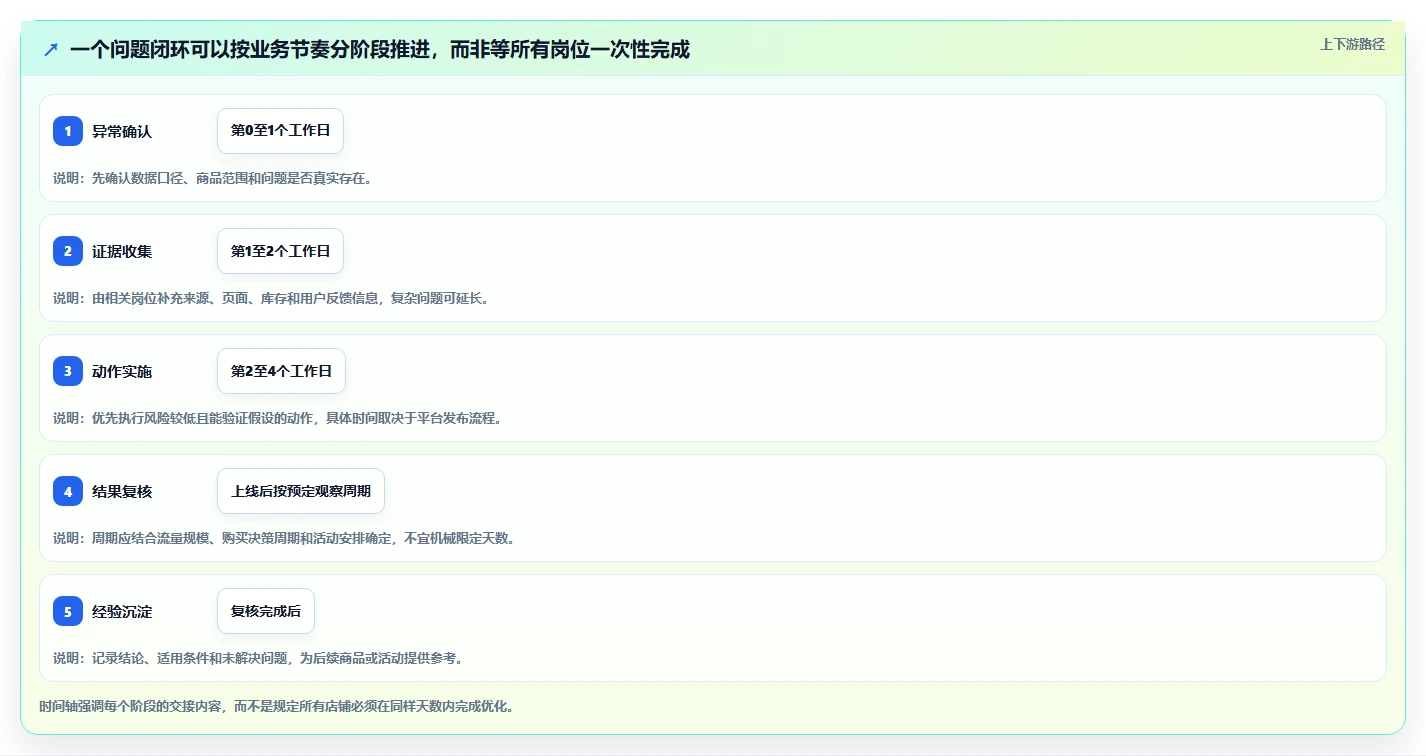Select step number 1 badge
This screenshot has height=756, width=1426.
coord(68,131)
